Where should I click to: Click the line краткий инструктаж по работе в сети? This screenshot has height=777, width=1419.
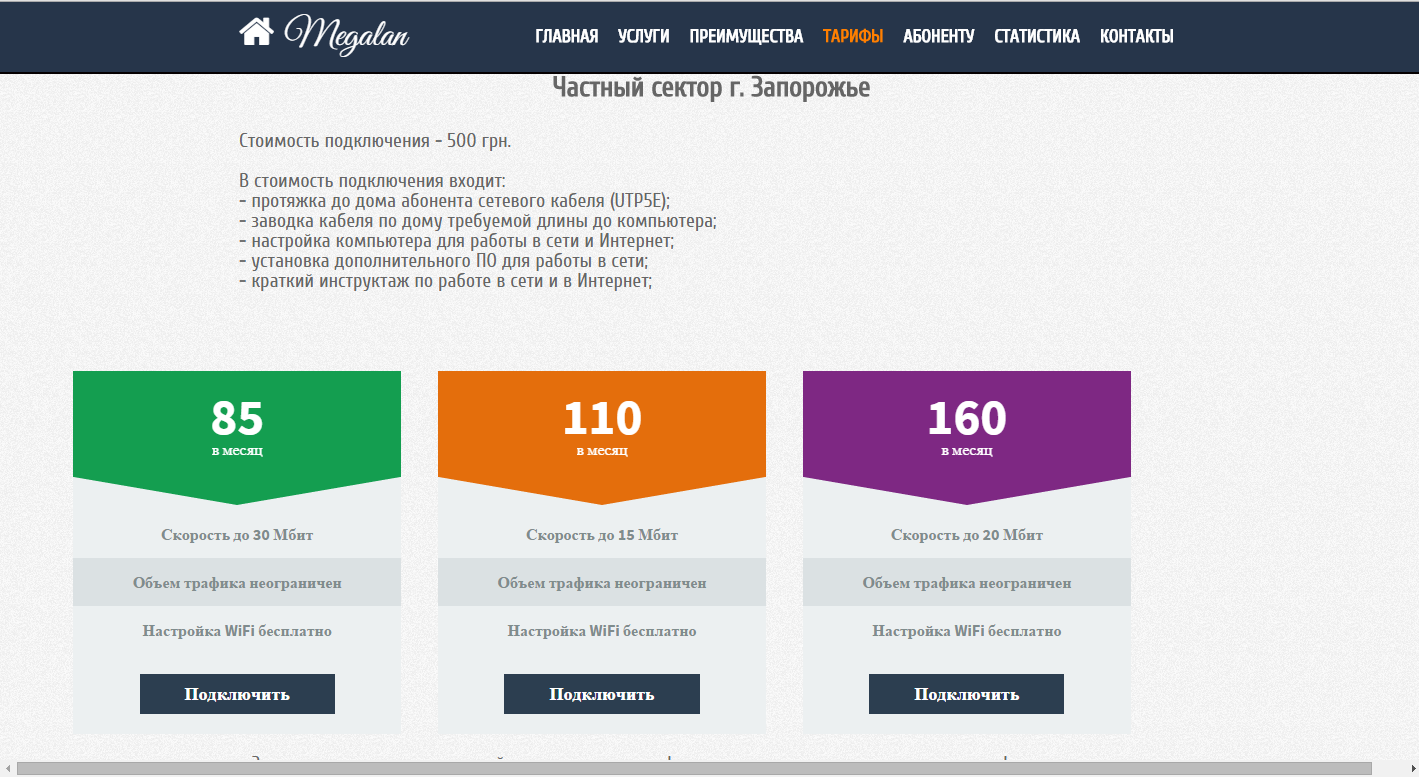[446, 281]
